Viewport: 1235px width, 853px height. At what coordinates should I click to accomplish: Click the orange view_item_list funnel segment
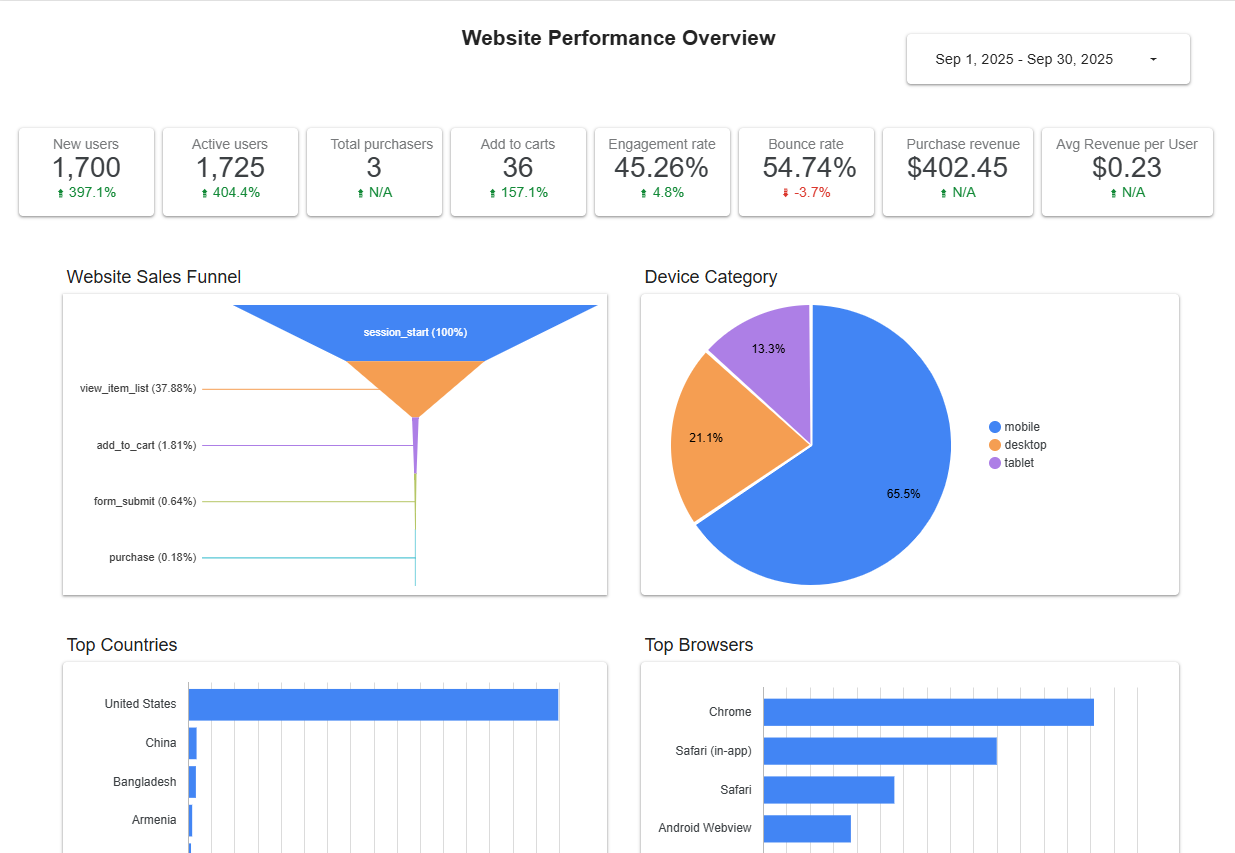[x=415, y=383]
